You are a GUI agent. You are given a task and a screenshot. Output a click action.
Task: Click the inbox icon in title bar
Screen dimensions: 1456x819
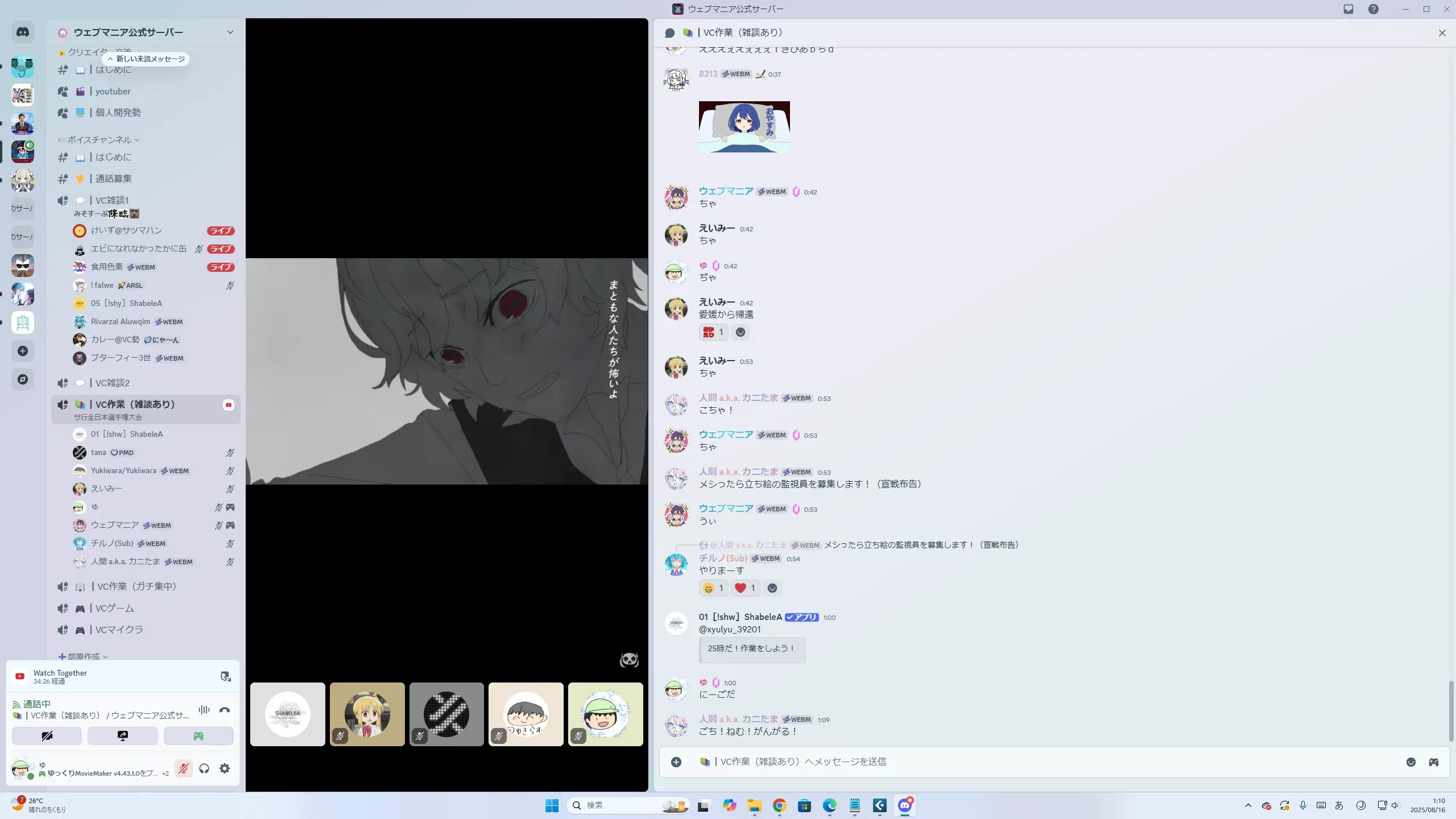(1349, 9)
